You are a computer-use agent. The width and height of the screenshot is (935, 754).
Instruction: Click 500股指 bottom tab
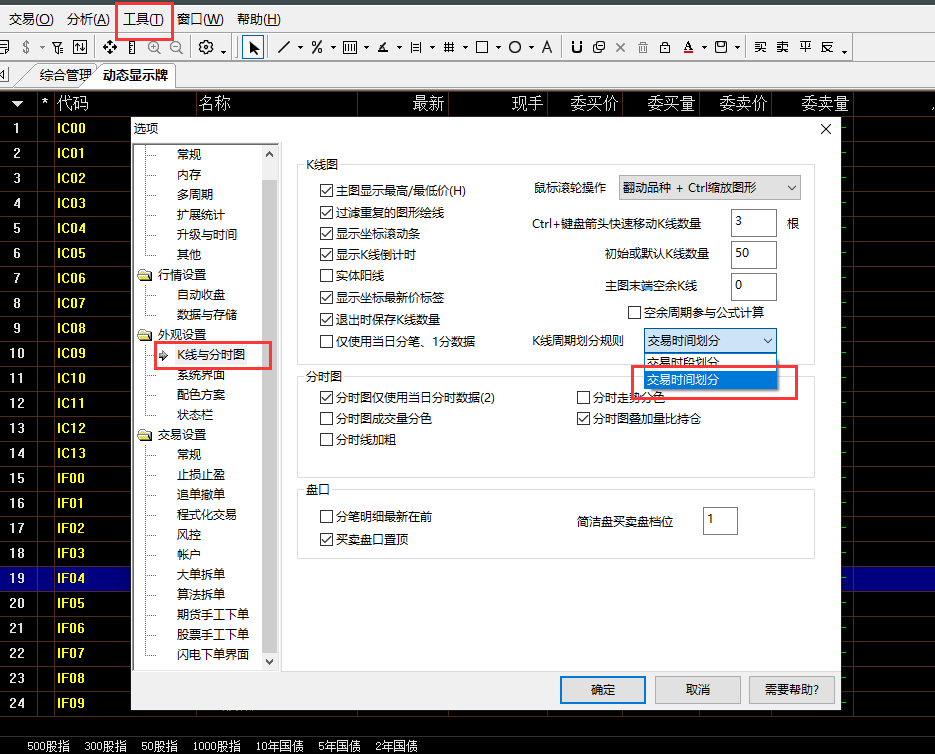pyautogui.click(x=48, y=746)
